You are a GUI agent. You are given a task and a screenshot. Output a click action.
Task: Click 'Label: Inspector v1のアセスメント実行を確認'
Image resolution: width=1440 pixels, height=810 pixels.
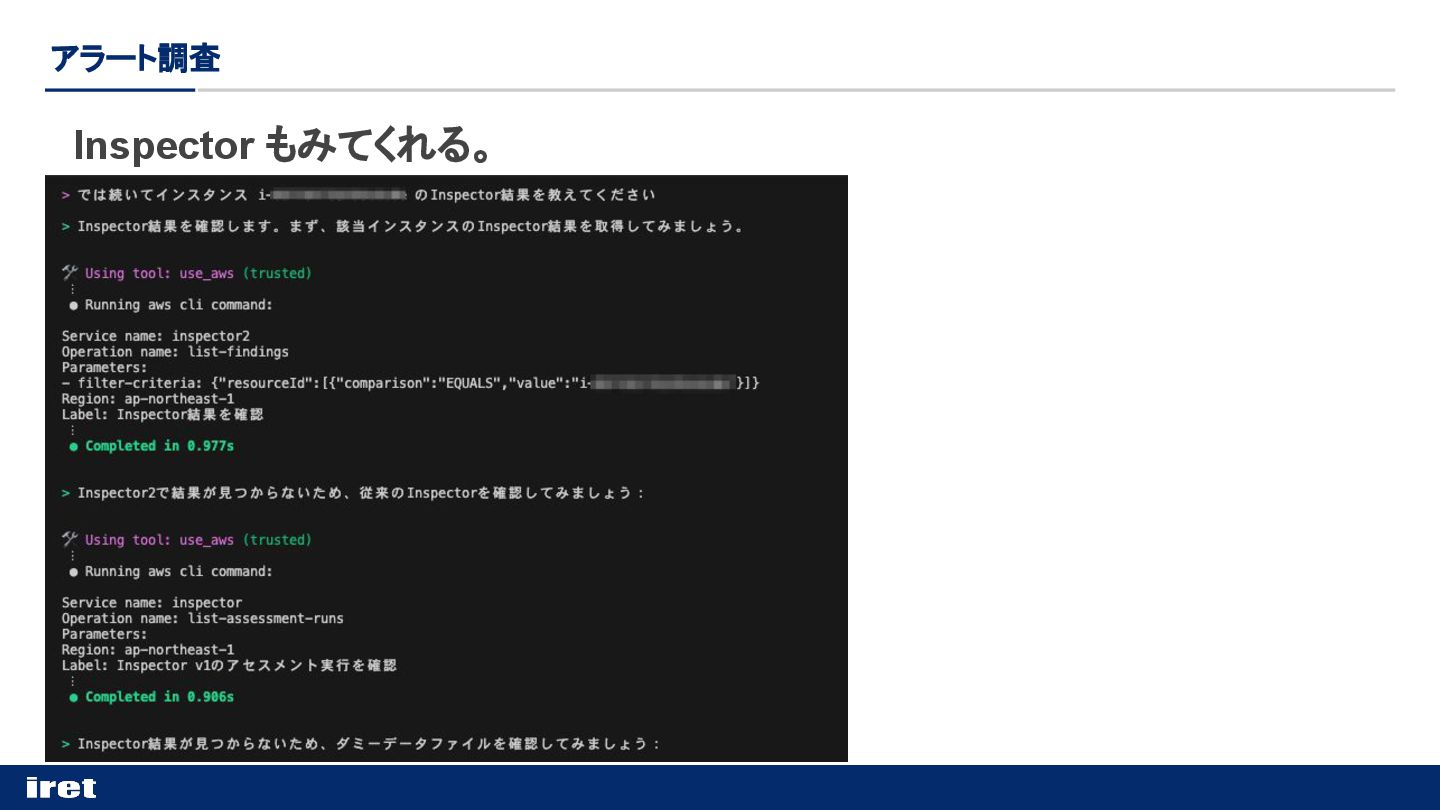229,665
